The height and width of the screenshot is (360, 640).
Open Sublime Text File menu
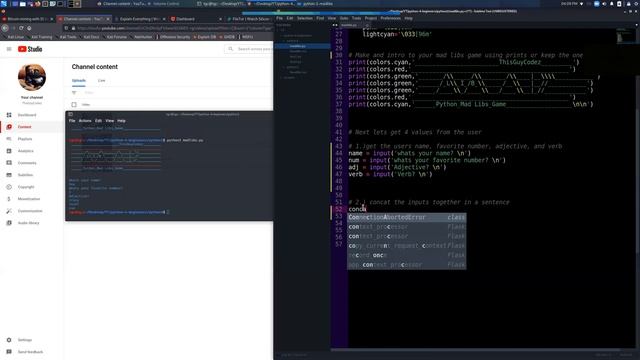[x=279, y=18]
